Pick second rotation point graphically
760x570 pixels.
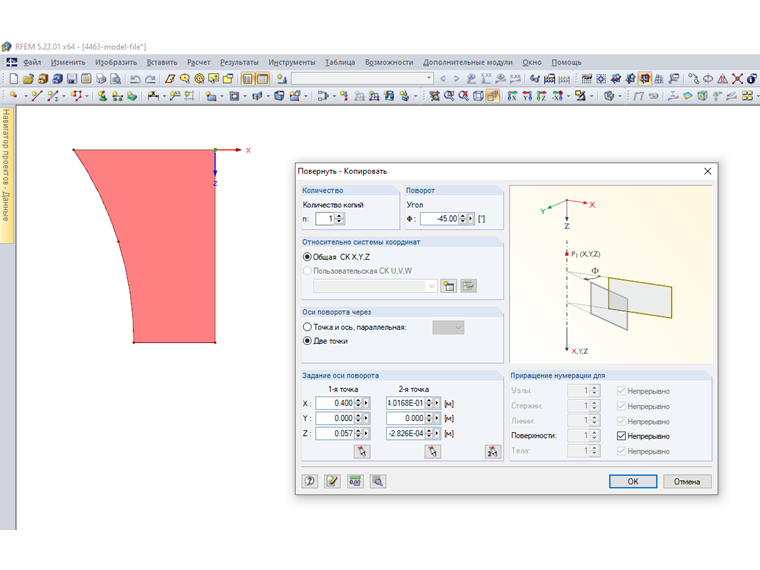(432, 452)
